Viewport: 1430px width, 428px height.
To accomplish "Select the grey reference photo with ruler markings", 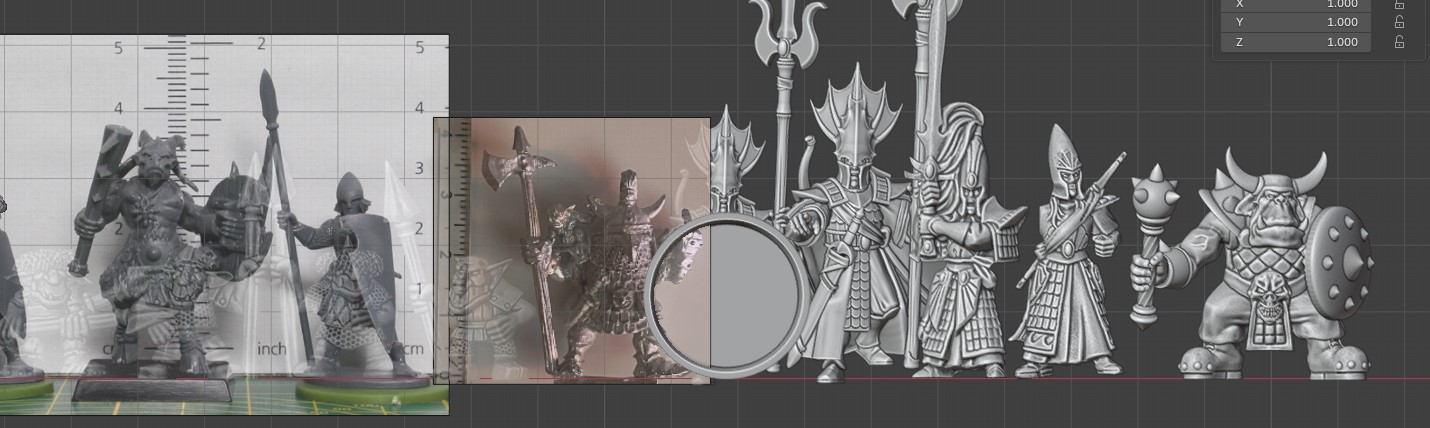I will tap(224, 224).
